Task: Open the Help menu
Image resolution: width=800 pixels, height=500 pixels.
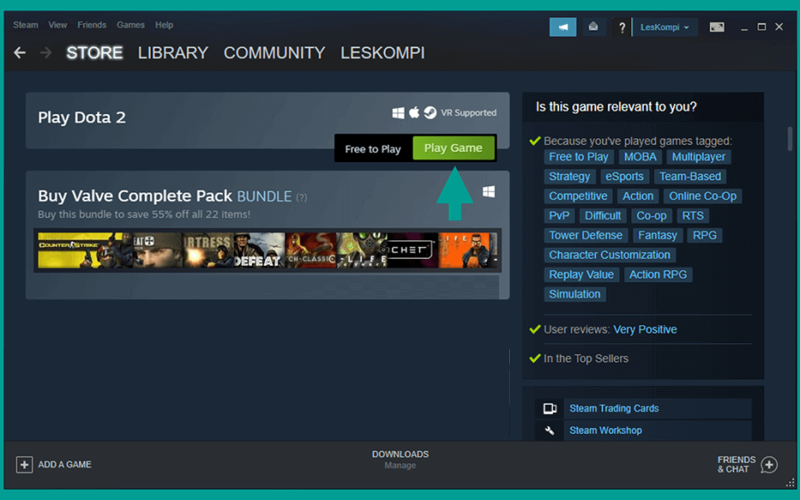Action: pyautogui.click(x=164, y=25)
